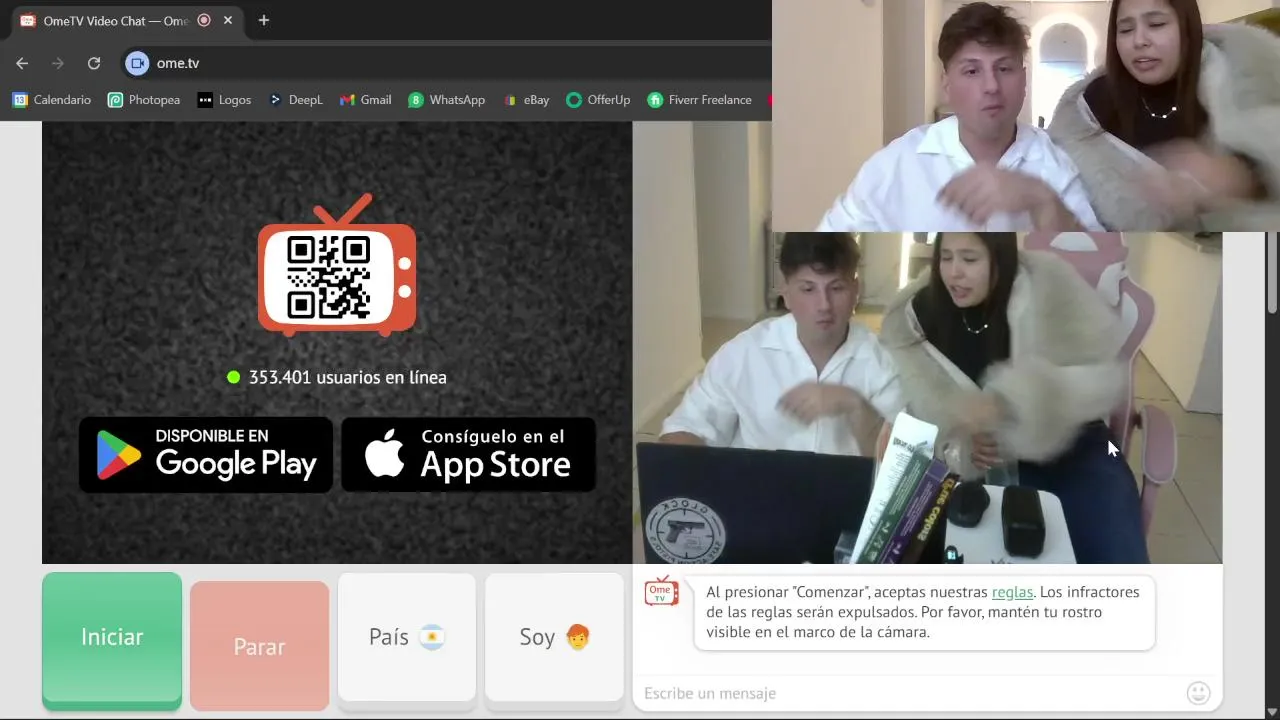Open the Gmail bookmark

click(365, 100)
